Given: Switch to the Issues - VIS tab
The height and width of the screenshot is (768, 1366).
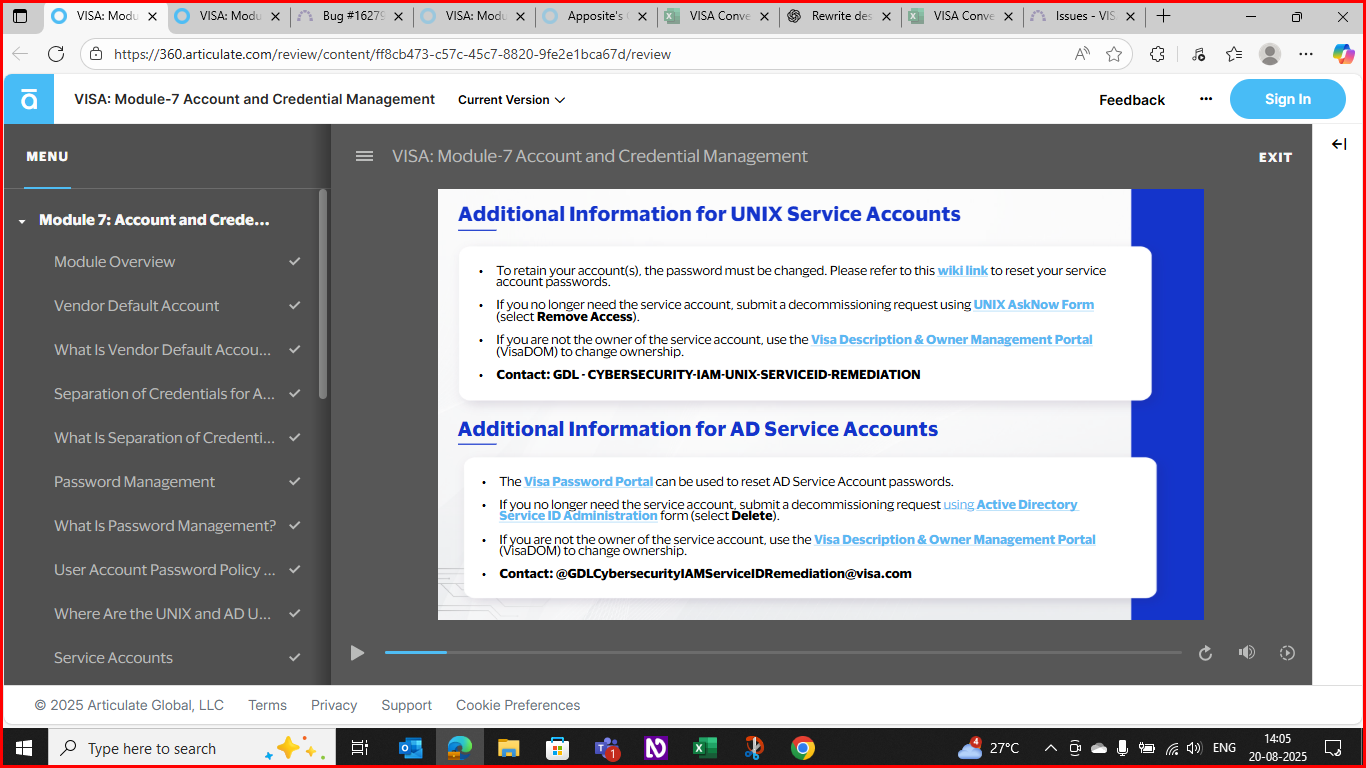Looking at the screenshot, I should [1086, 16].
